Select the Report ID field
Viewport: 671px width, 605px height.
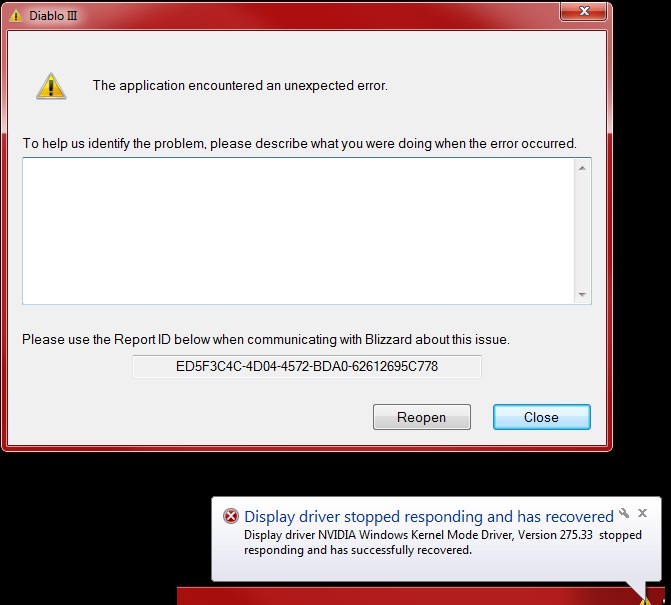307,367
